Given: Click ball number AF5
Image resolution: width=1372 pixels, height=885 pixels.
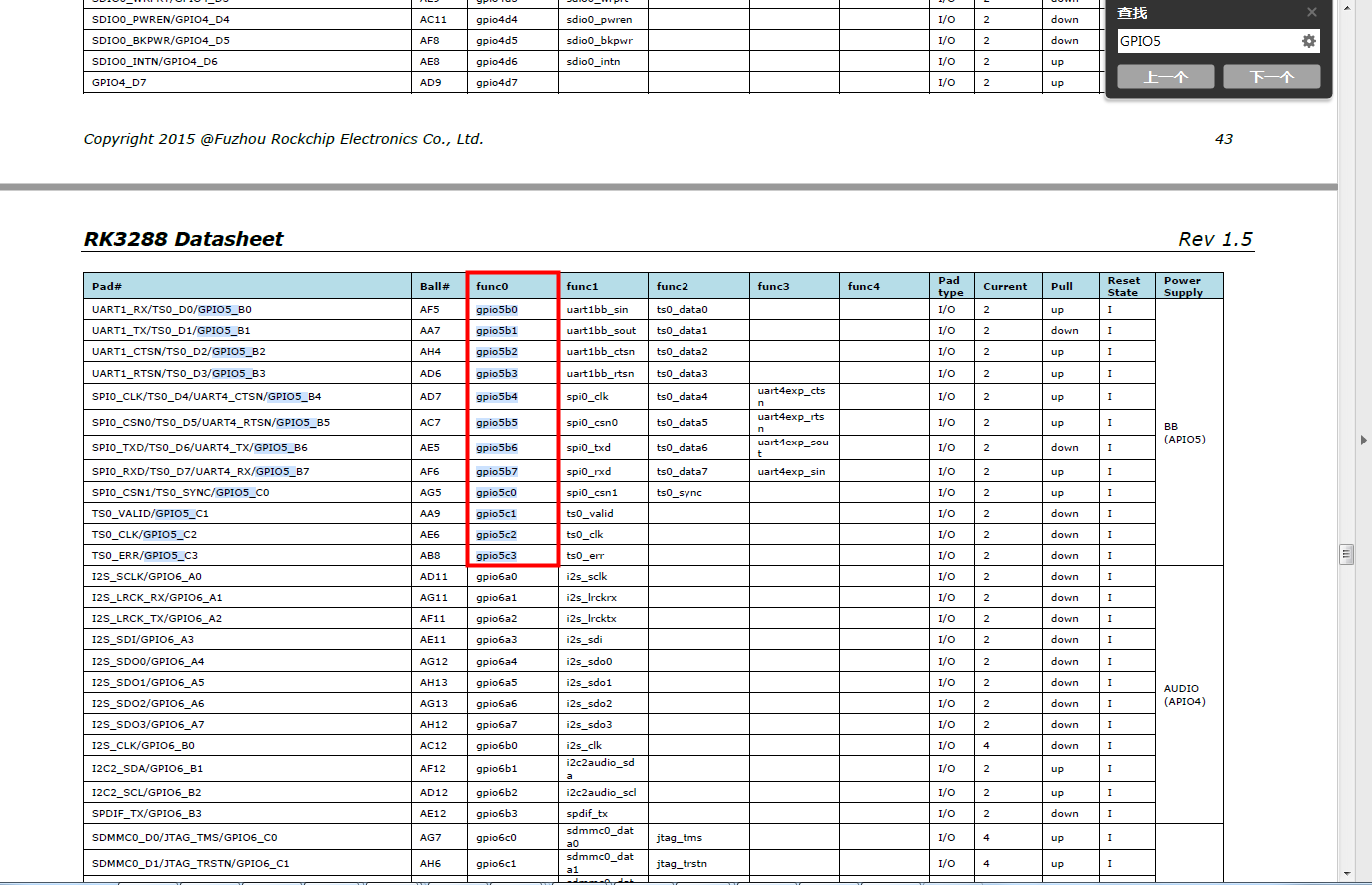Looking at the screenshot, I should (x=430, y=310).
